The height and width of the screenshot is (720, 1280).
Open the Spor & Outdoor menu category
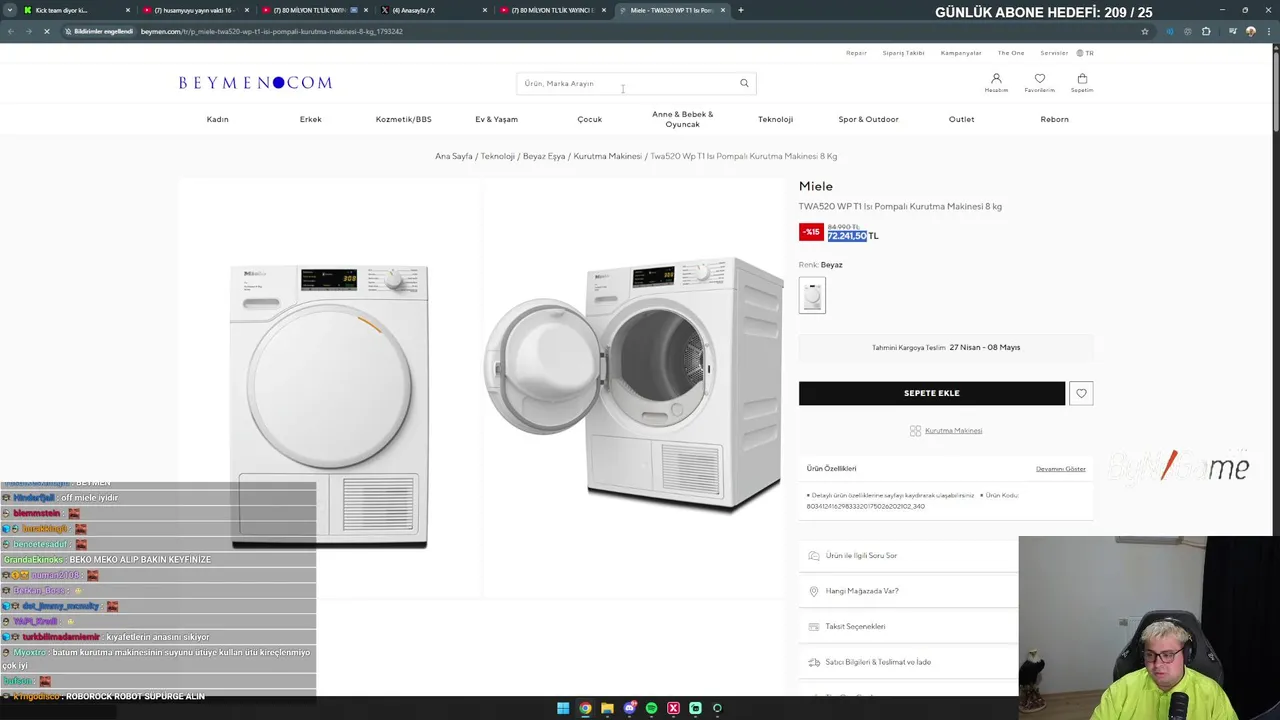click(869, 119)
